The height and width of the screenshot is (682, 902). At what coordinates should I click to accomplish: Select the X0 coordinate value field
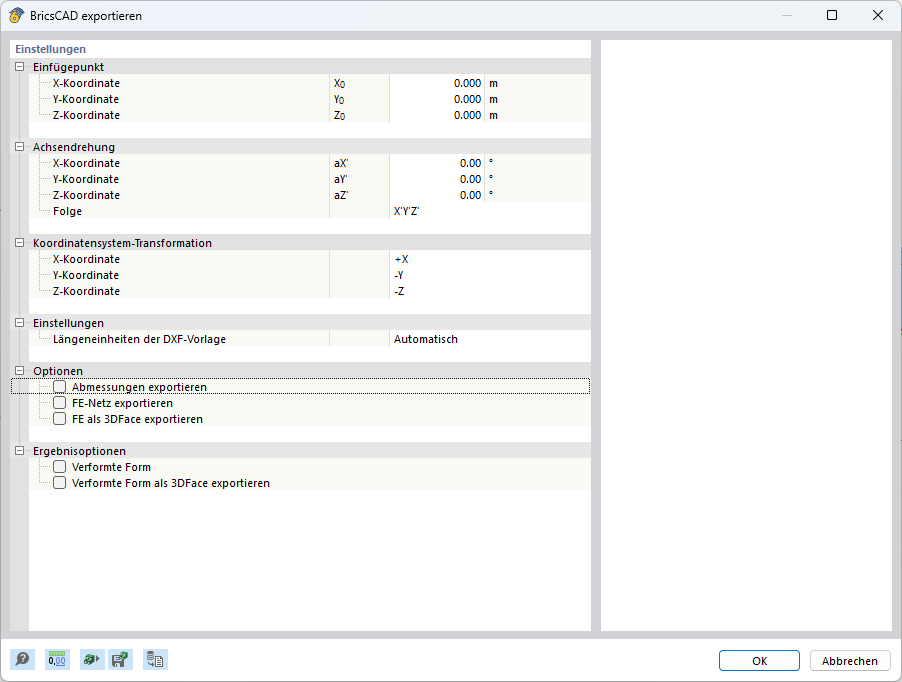(x=440, y=83)
